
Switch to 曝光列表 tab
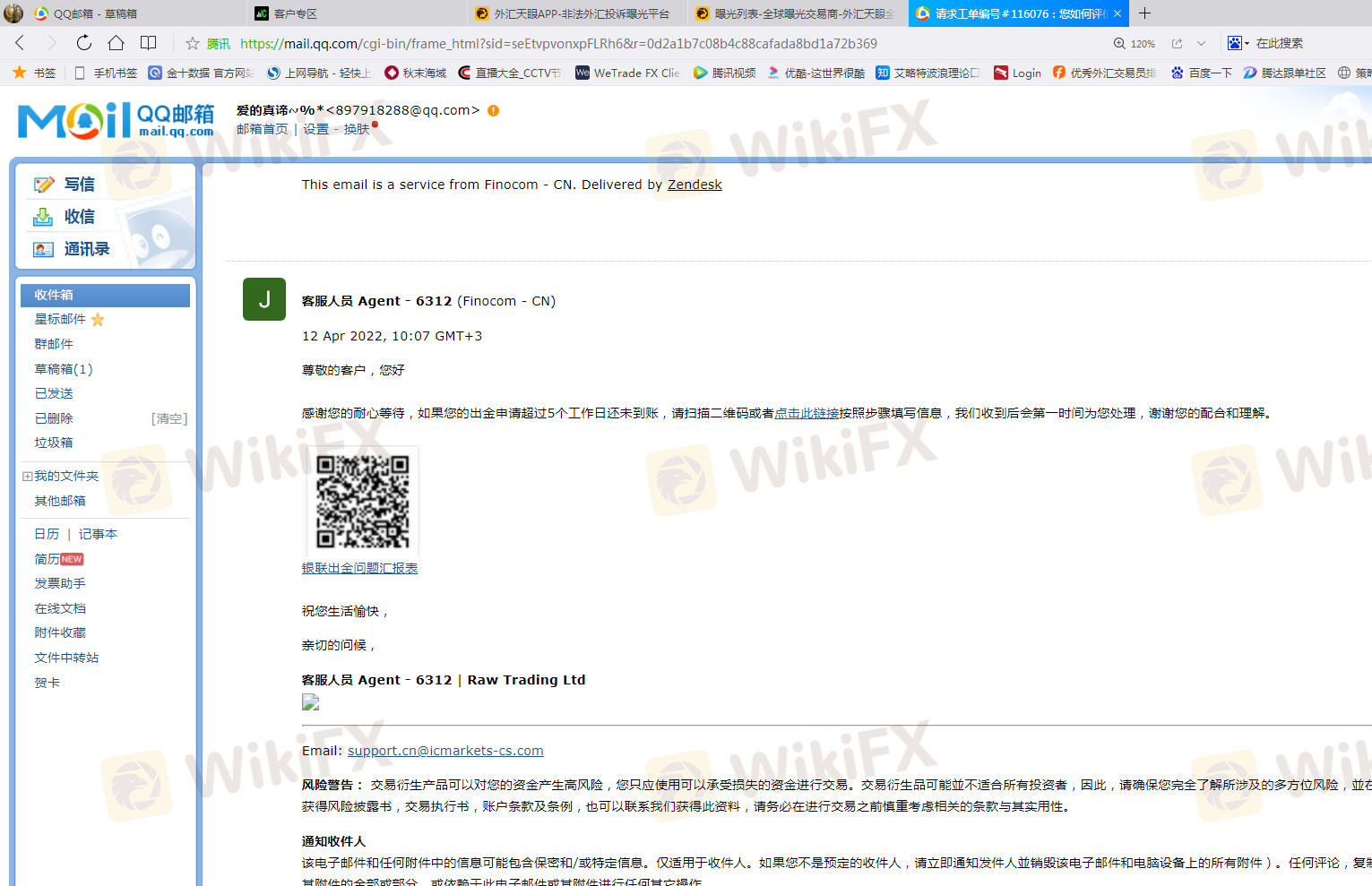[x=798, y=13]
